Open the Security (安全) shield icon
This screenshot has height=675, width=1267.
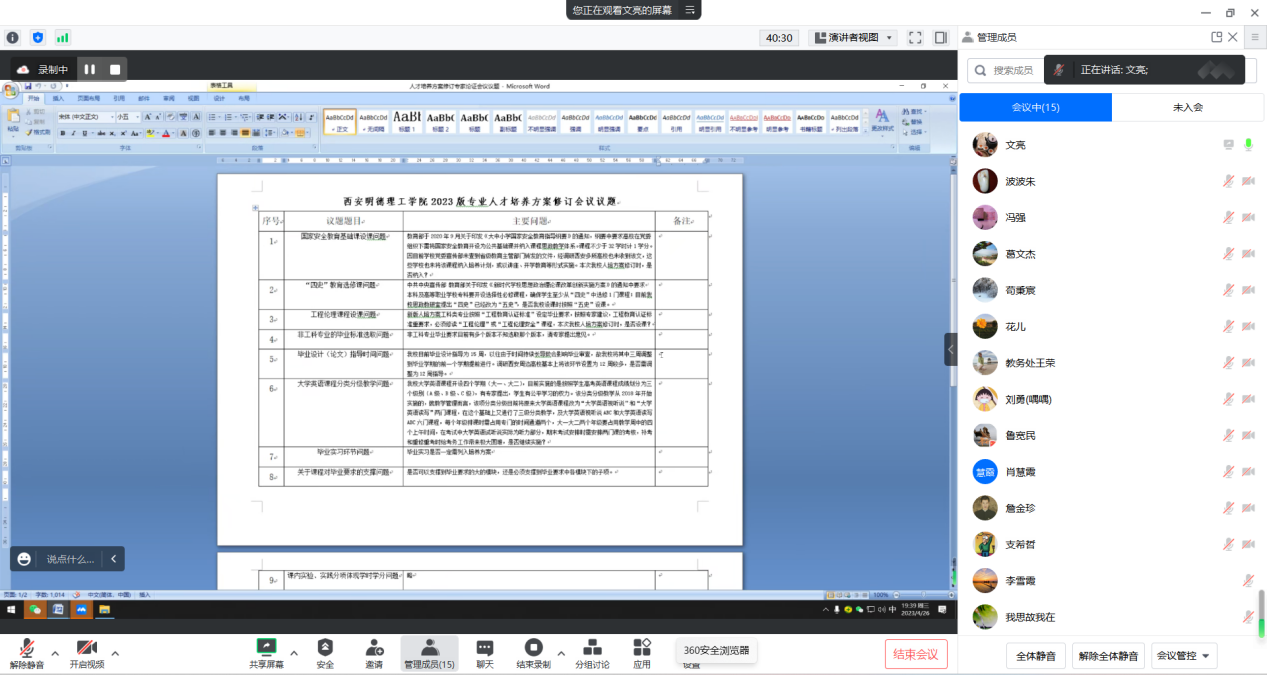click(325, 647)
